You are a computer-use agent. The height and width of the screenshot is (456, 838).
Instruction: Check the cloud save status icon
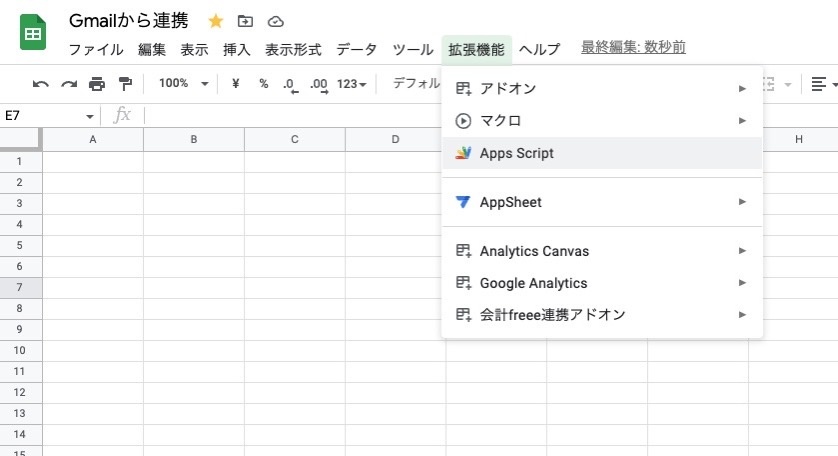pos(275,21)
